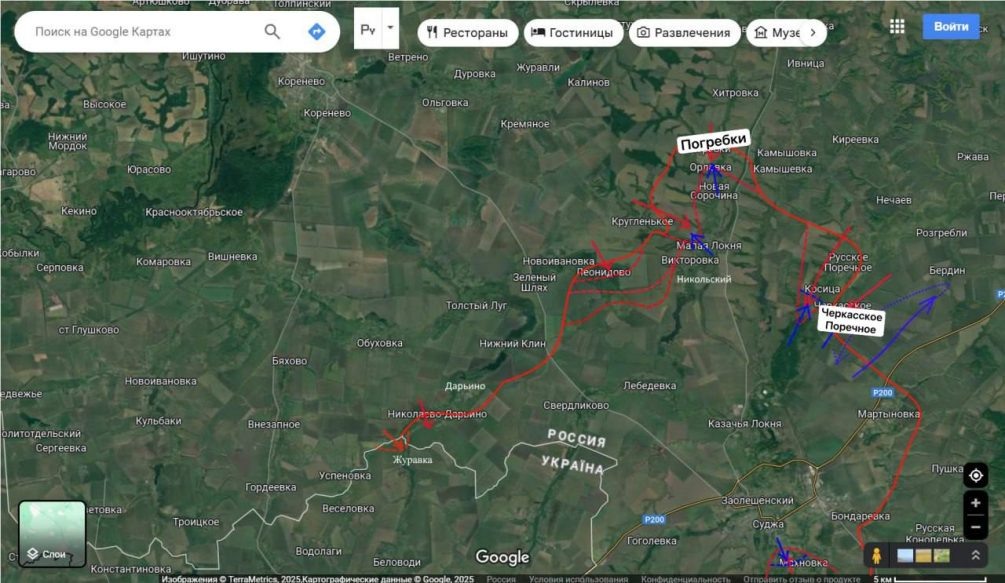This screenshot has width=1005, height=583.
Task: Activate Street View with the Pegman icon
Action: (x=877, y=555)
